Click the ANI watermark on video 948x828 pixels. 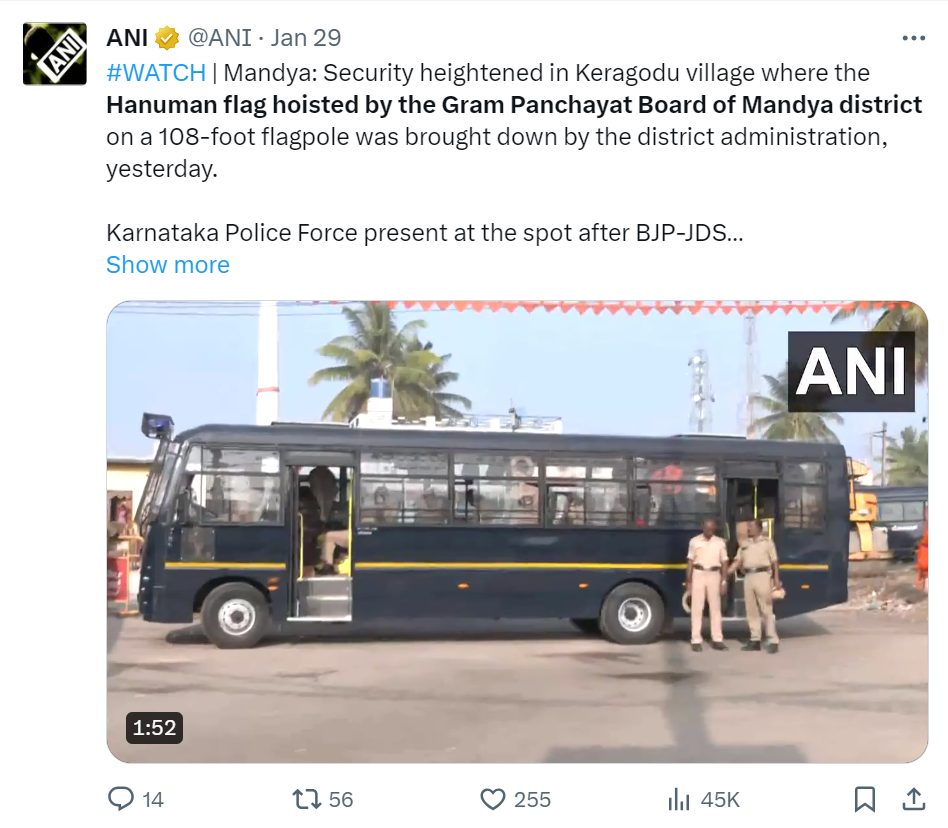pos(851,371)
